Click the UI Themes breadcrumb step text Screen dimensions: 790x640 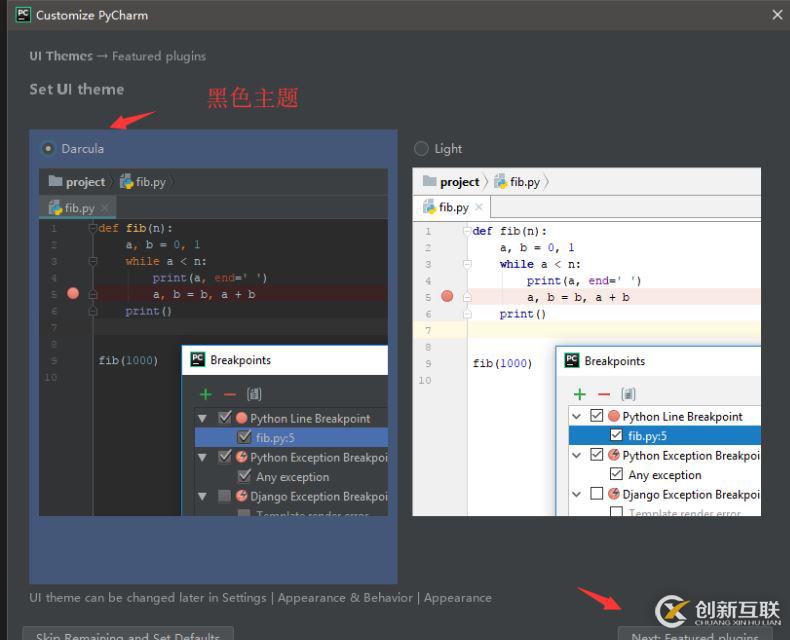(x=61, y=56)
